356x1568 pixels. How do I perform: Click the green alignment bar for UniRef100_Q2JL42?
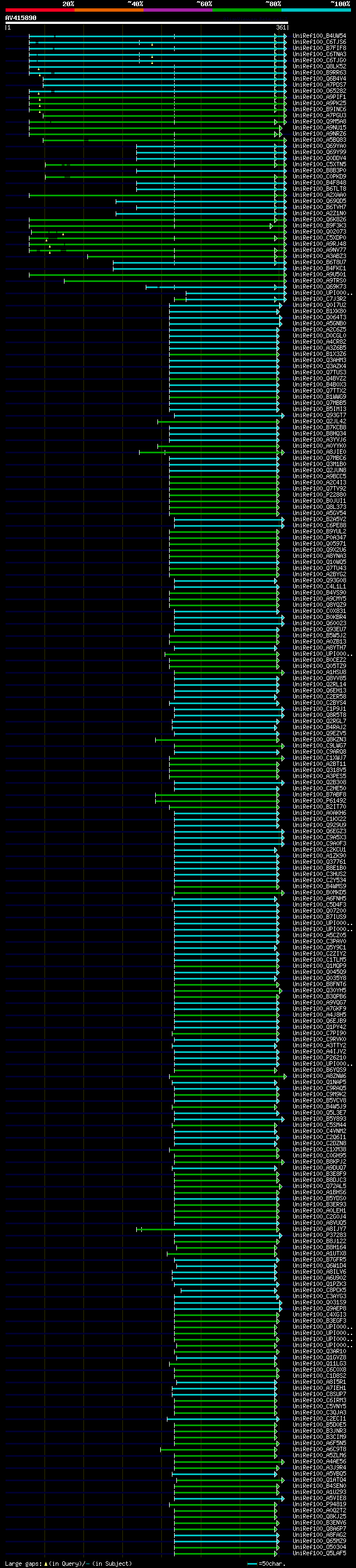pyautogui.click(x=219, y=422)
